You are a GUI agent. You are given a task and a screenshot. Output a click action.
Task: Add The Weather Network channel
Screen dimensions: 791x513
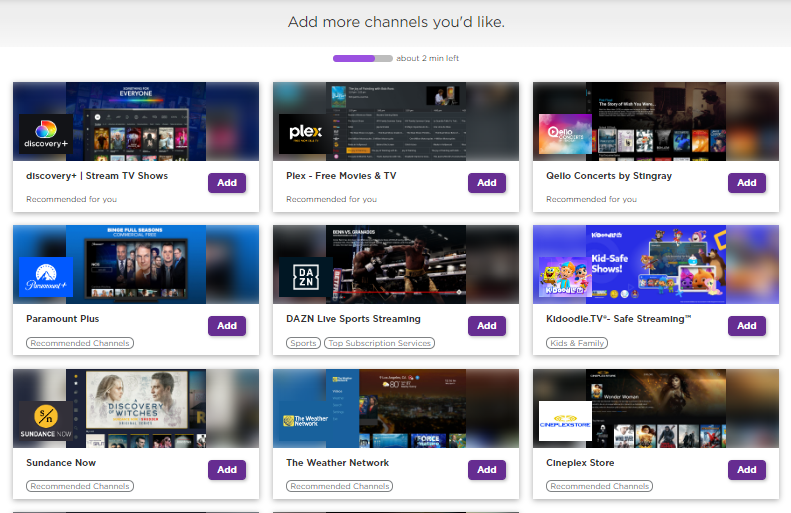pos(487,470)
